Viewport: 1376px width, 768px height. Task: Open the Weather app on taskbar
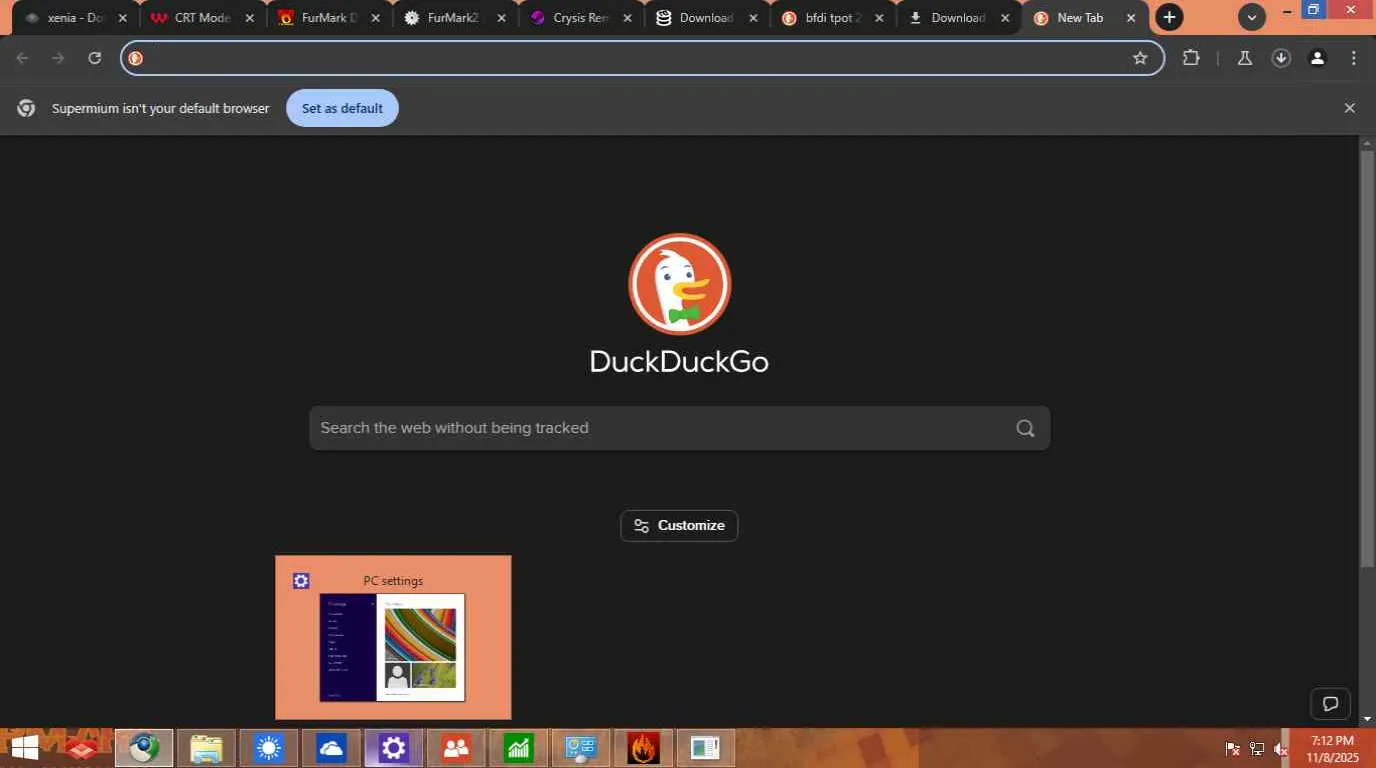point(268,748)
